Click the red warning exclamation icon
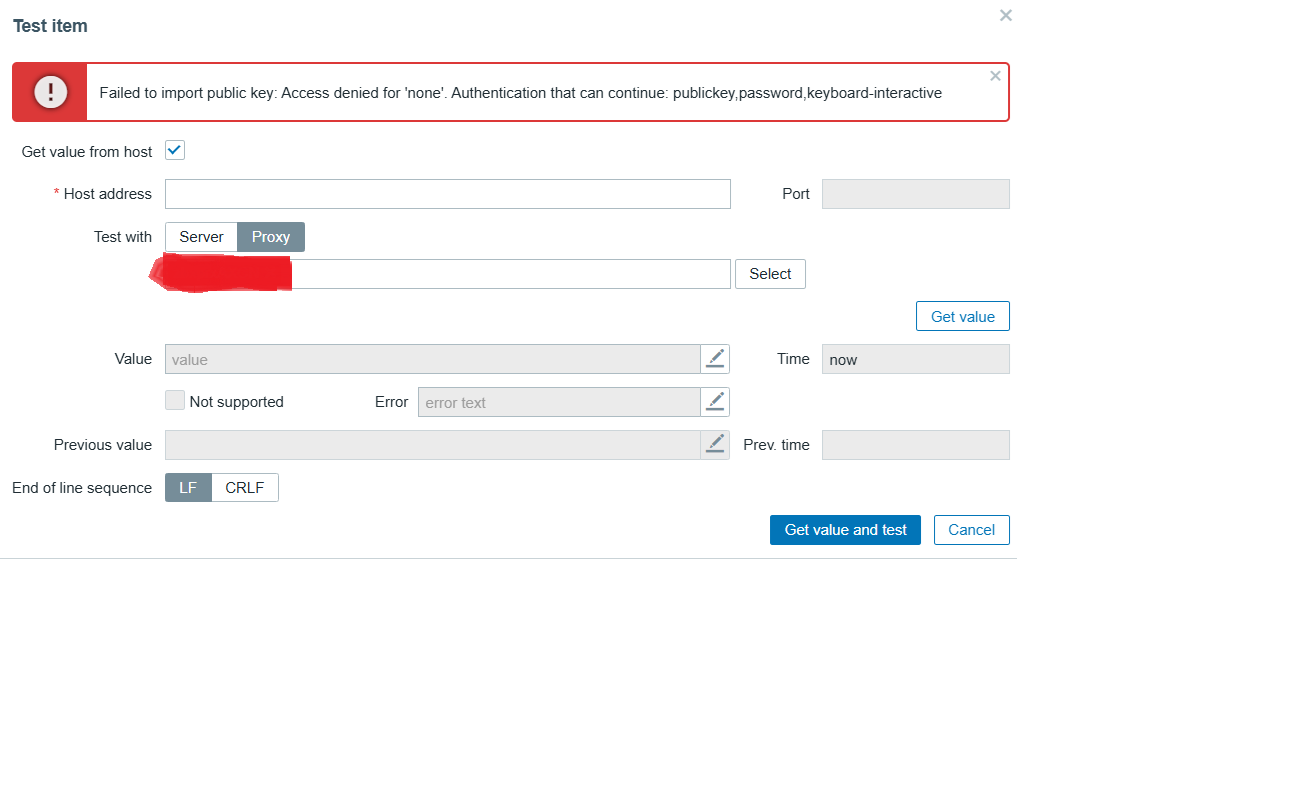Viewport: 1300px width, 795px height. point(50,92)
